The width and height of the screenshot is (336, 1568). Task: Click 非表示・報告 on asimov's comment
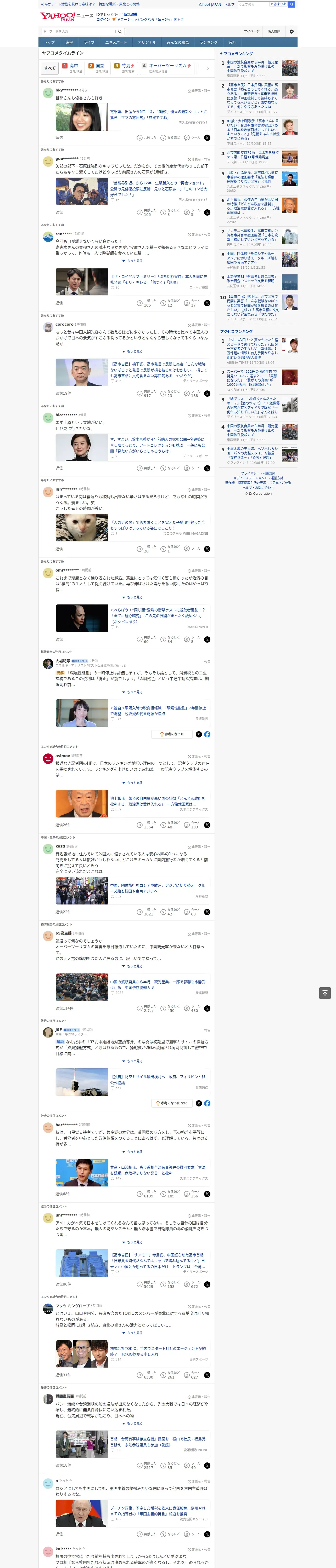pos(199,756)
